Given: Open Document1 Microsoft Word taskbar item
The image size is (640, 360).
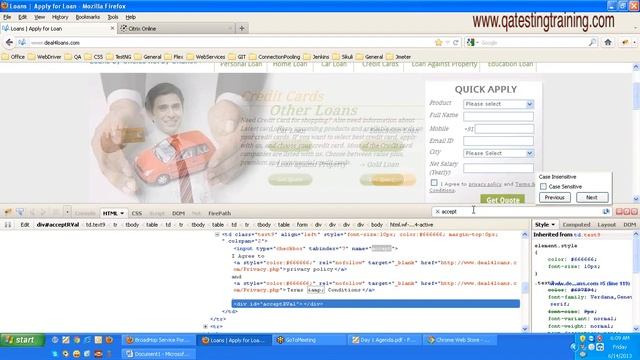Looking at the screenshot, I should (159, 354).
